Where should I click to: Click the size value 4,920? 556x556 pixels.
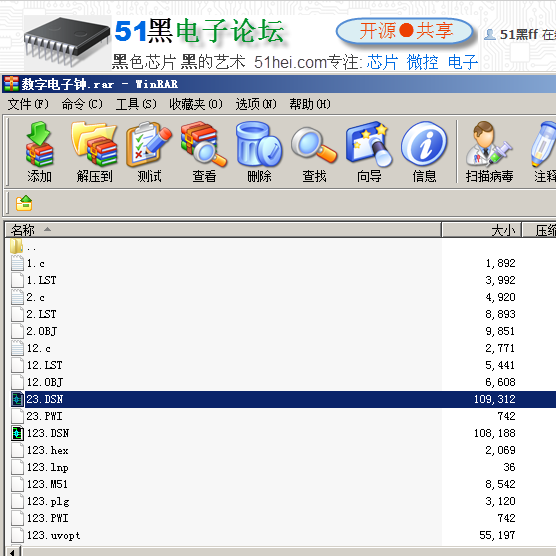(x=500, y=297)
